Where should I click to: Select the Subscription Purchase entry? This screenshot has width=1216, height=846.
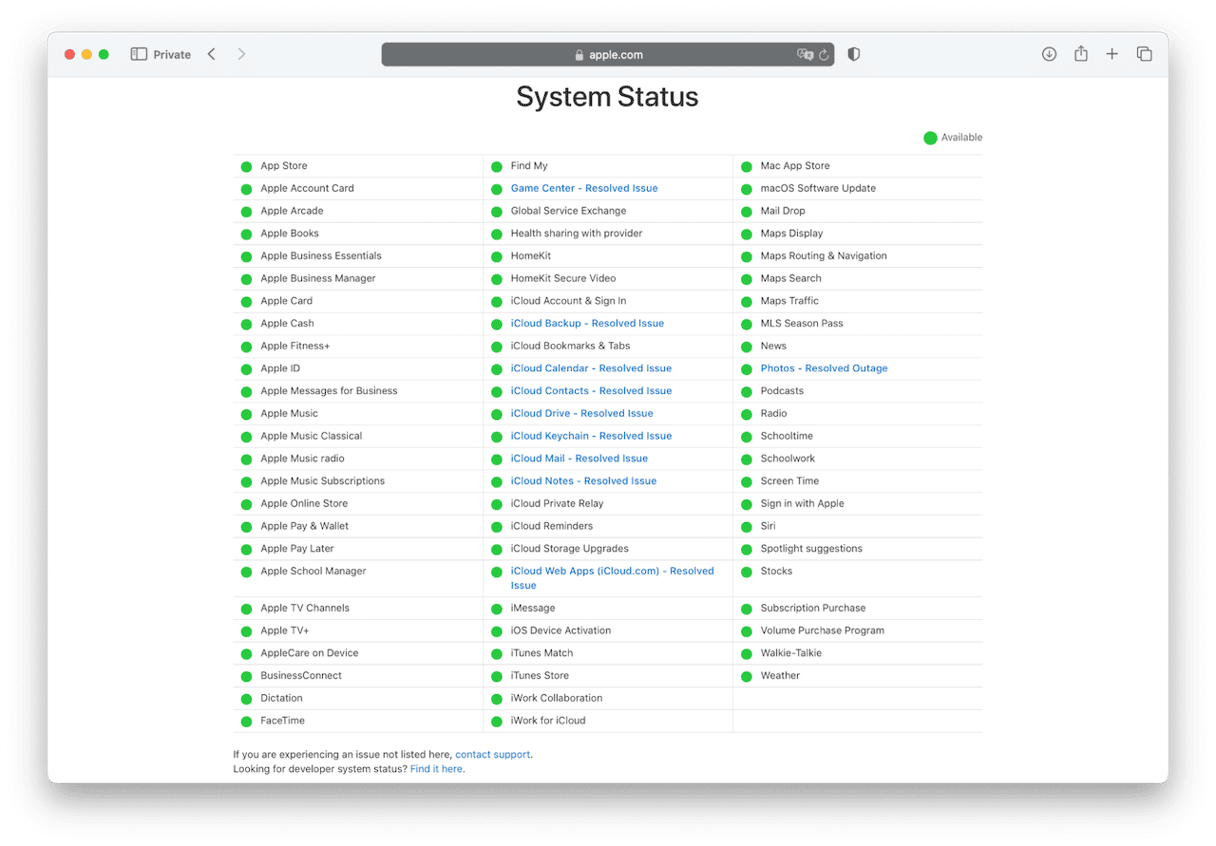pyautogui.click(x=813, y=608)
